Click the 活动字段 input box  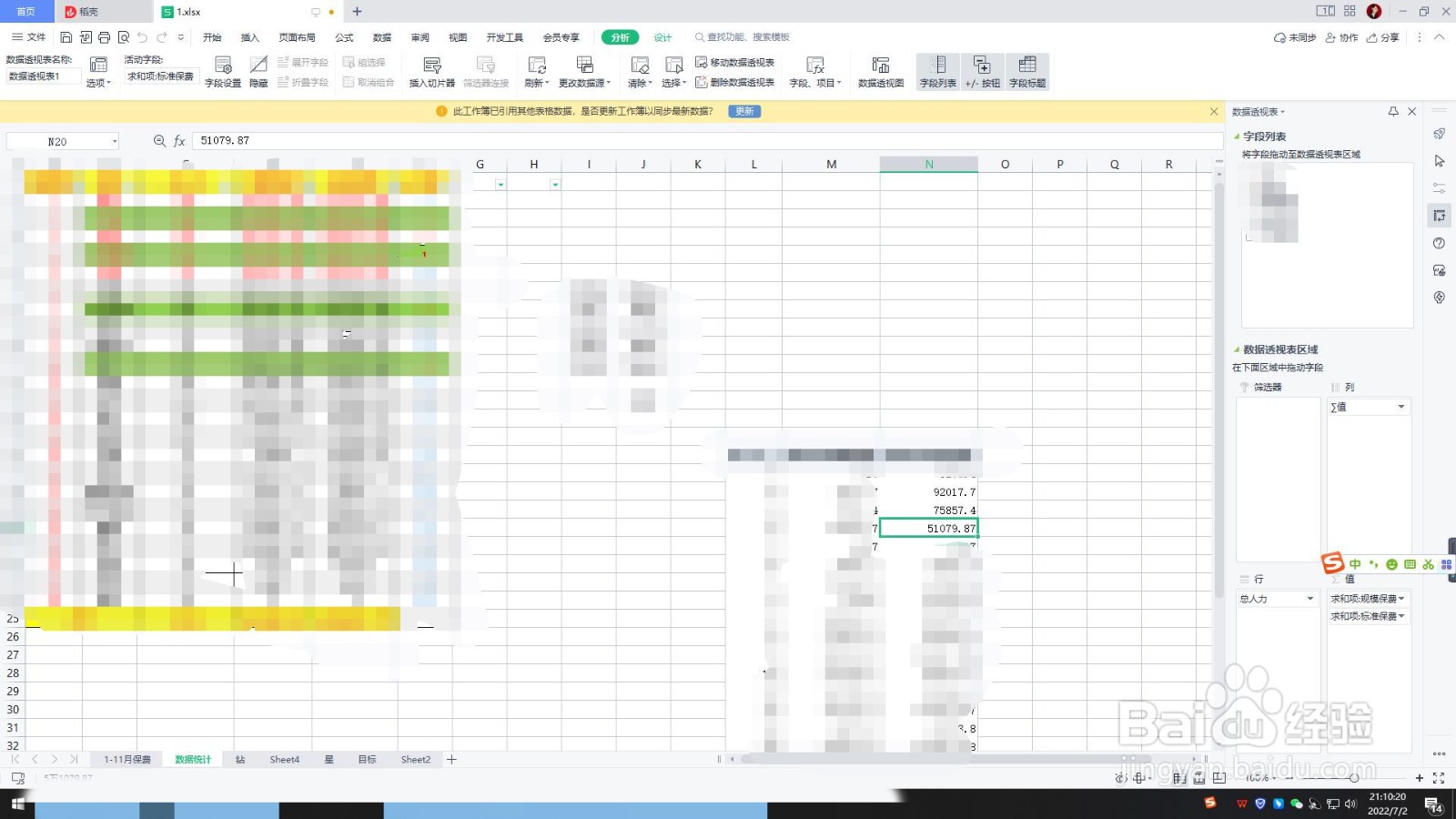160,76
